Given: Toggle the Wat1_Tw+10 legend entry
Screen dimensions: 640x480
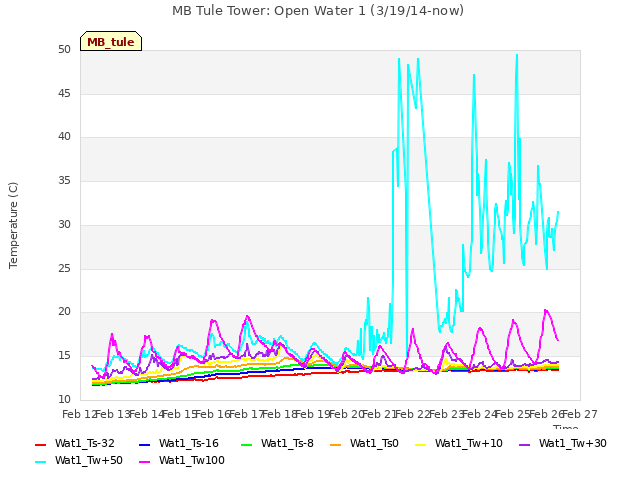Looking at the screenshot, I should coord(458,444).
